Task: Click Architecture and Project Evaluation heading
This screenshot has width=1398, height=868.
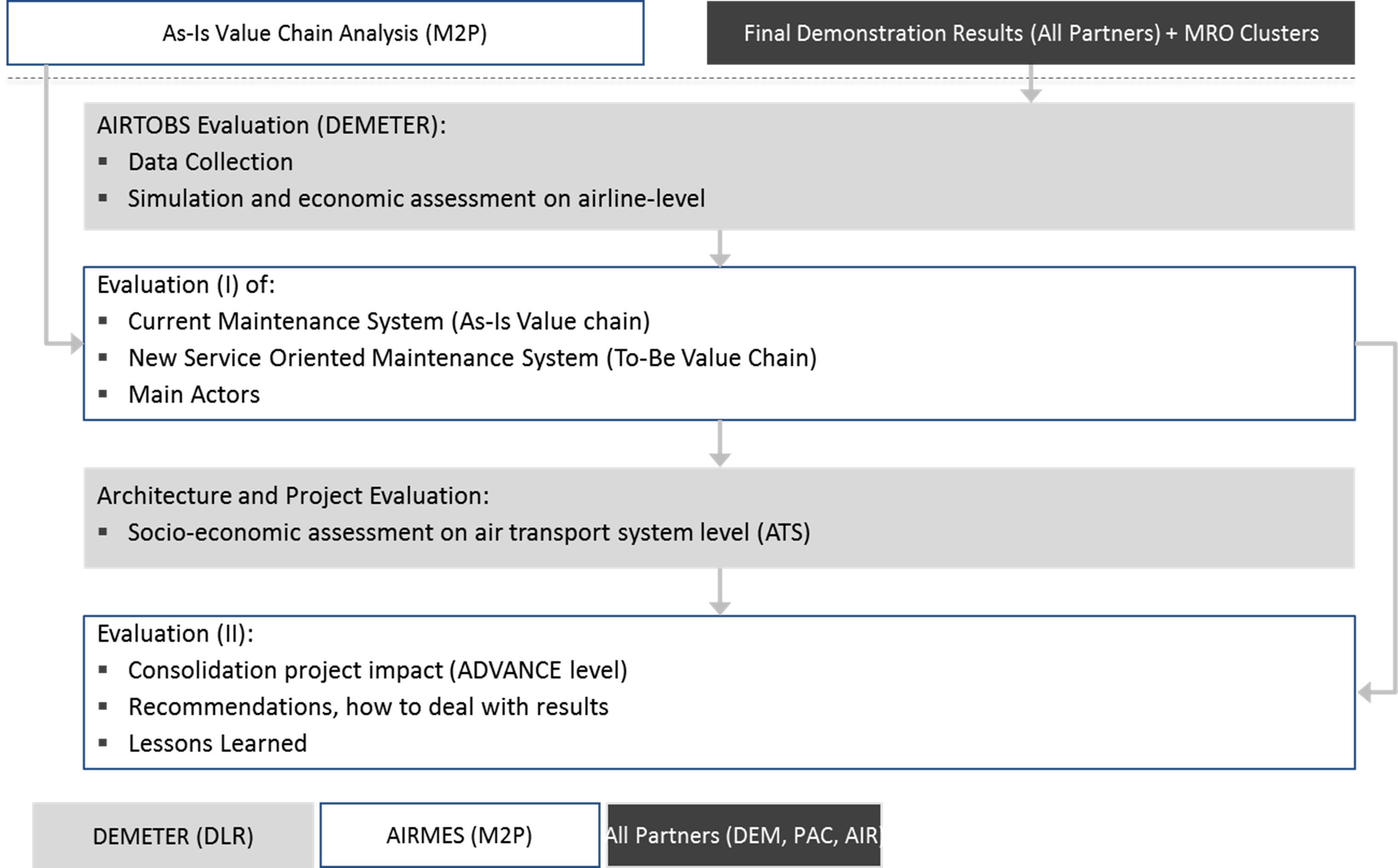Action: click(x=293, y=496)
